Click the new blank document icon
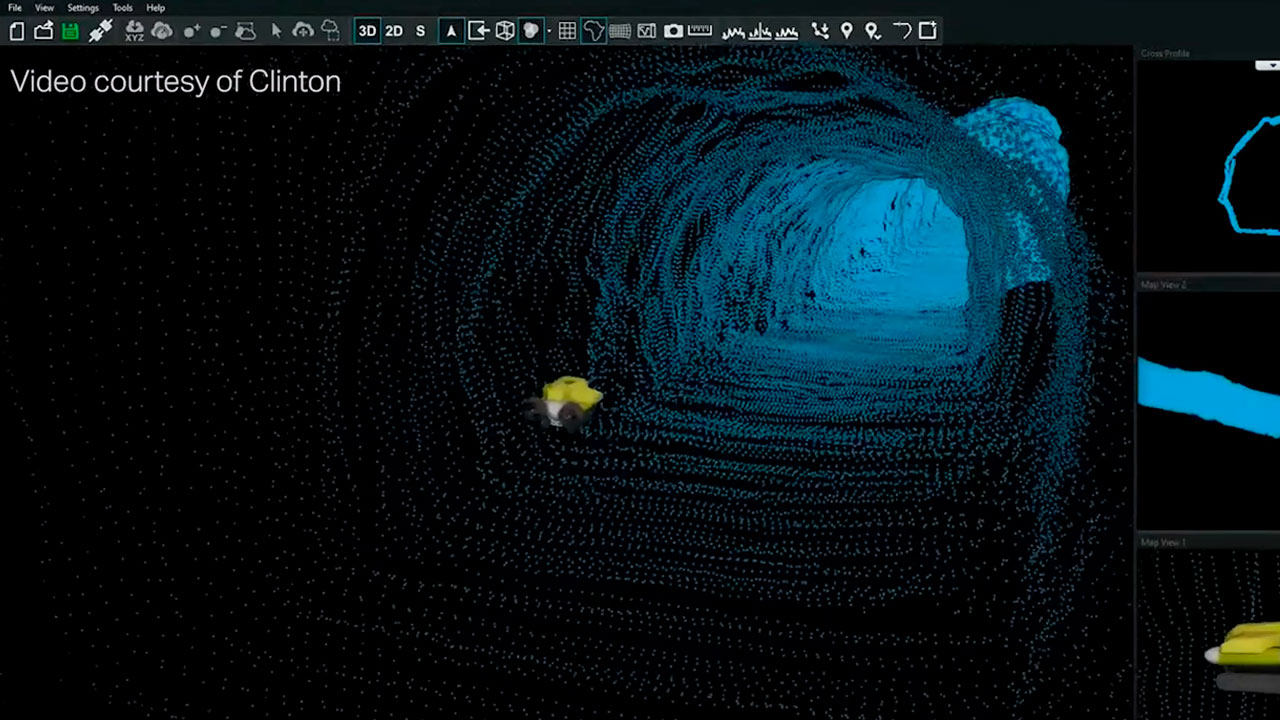Viewport: 1280px width, 720px height. [x=17, y=31]
